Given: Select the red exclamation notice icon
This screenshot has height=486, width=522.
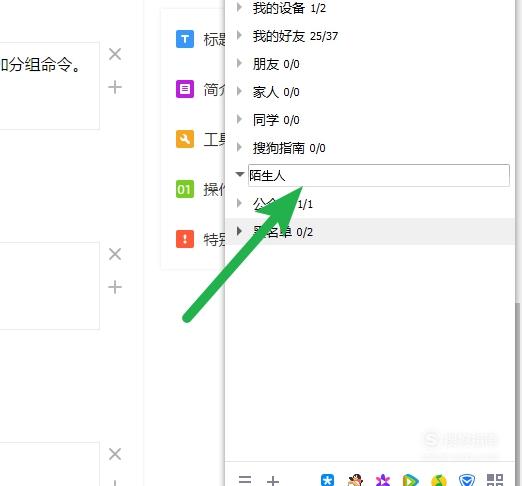Looking at the screenshot, I should click(x=185, y=239).
